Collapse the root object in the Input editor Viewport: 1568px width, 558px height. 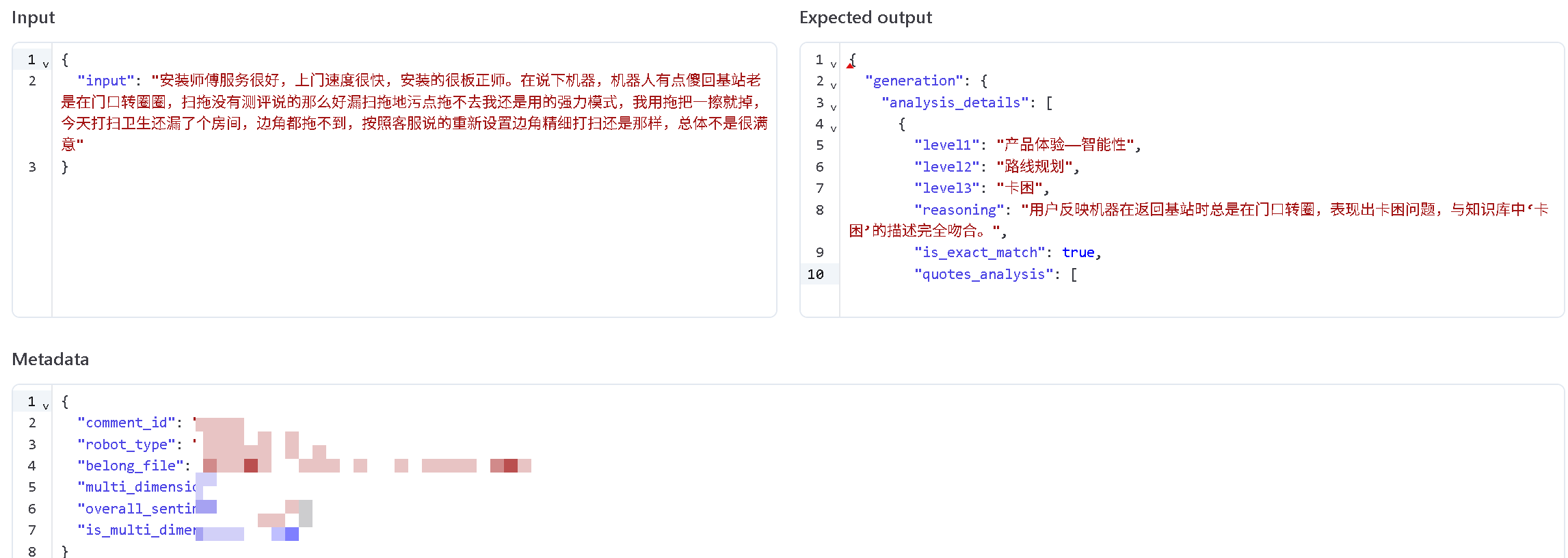pyautogui.click(x=46, y=64)
